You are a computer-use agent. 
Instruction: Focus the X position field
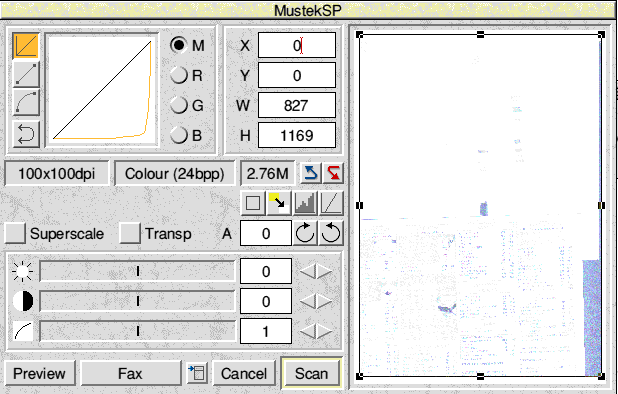click(x=297, y=45)
